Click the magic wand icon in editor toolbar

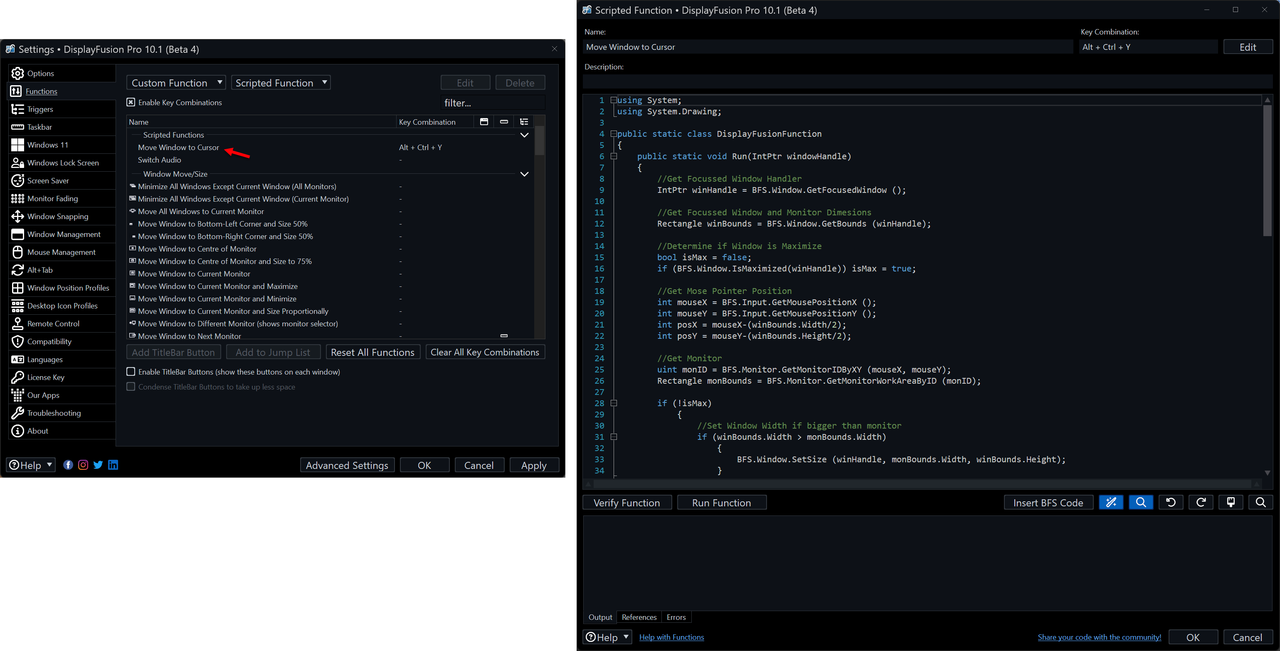tap(1111, 502)
